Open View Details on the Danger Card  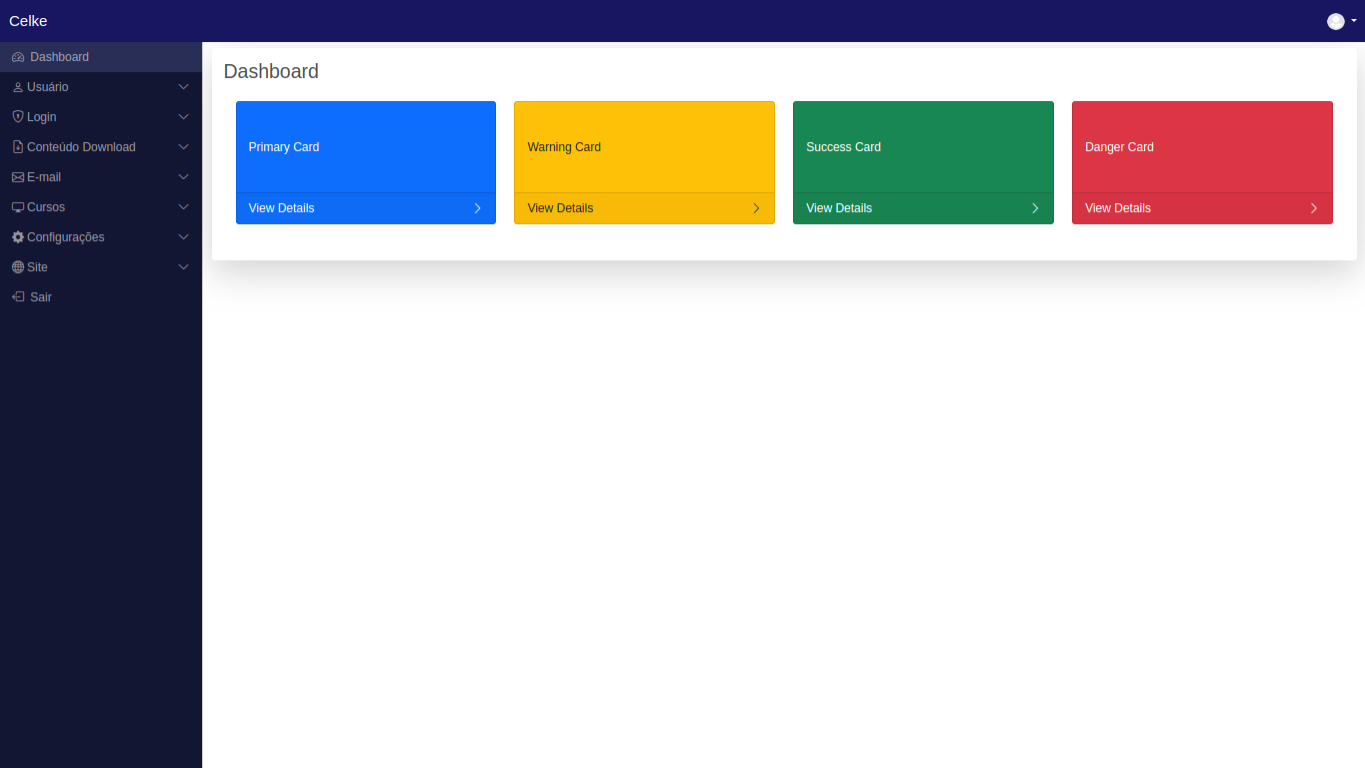pyautogui.click(x=1118, y=208)
